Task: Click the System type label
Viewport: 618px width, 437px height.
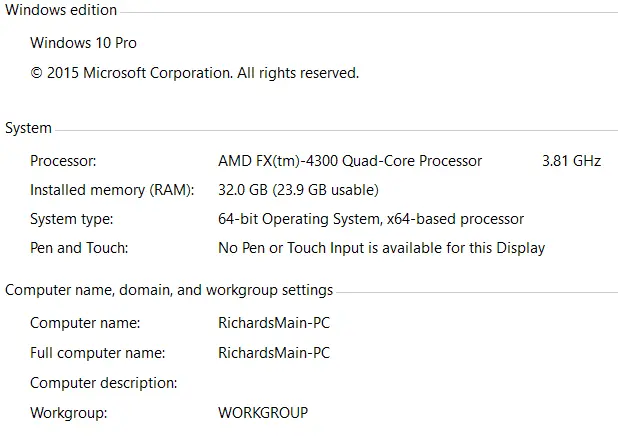Action: click(71, 218)
